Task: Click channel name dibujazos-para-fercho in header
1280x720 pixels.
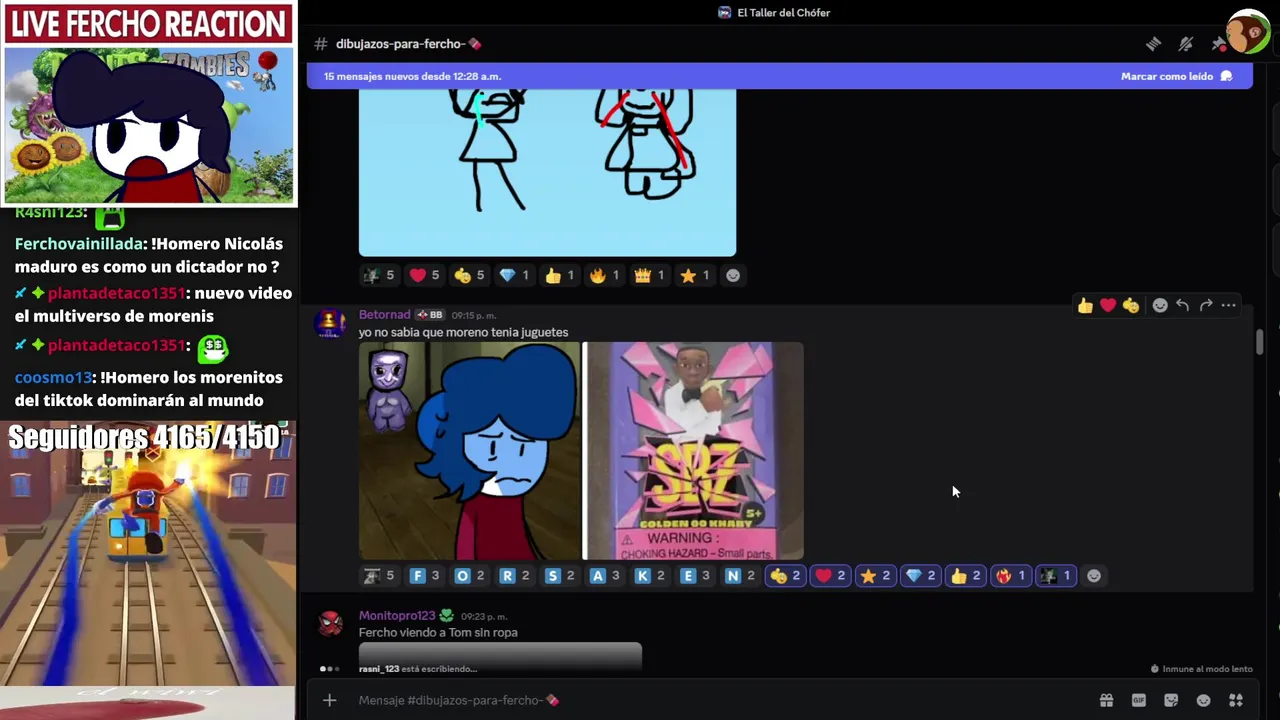Action: tap(408, 44)
